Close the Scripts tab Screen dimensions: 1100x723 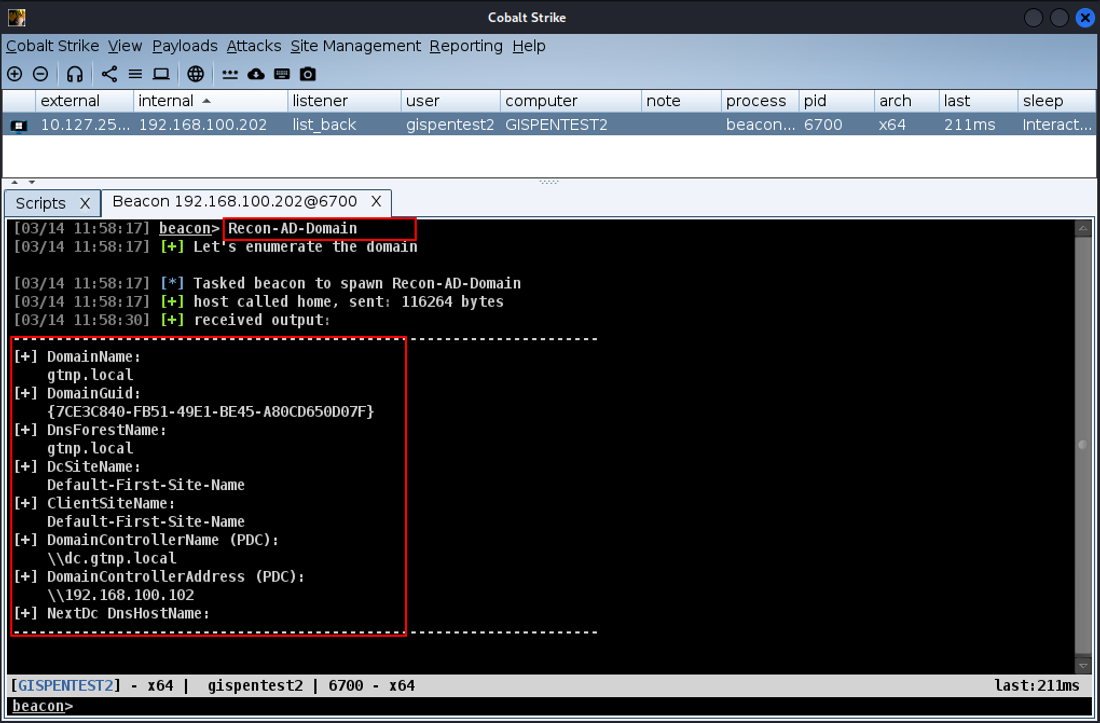85,203
